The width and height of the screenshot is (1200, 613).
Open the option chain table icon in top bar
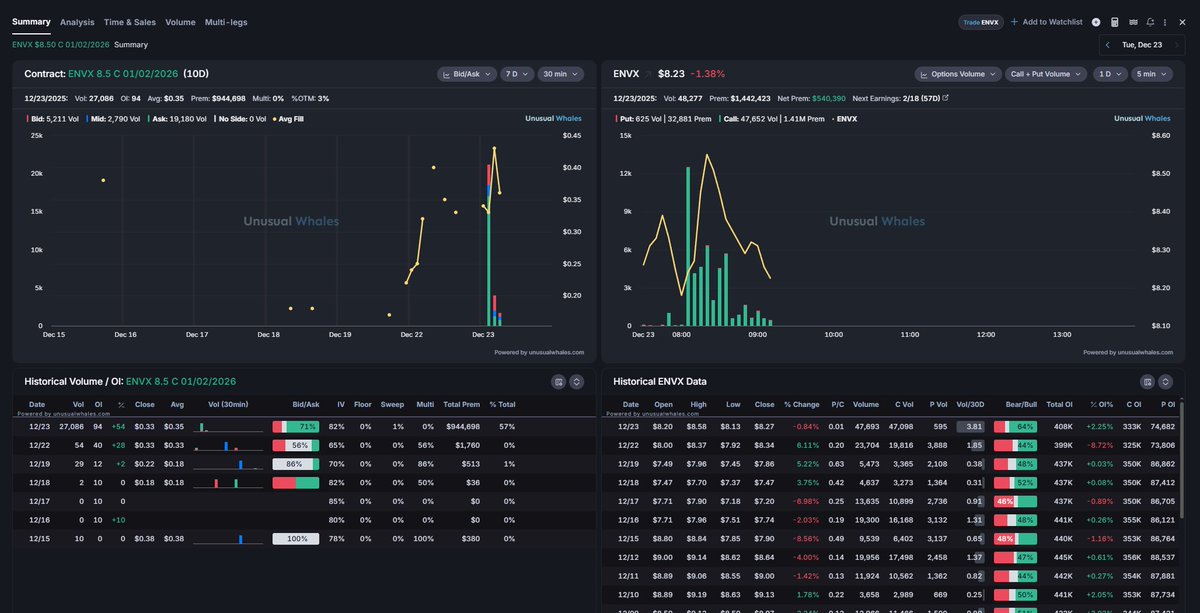click(x=1133, y=22)
